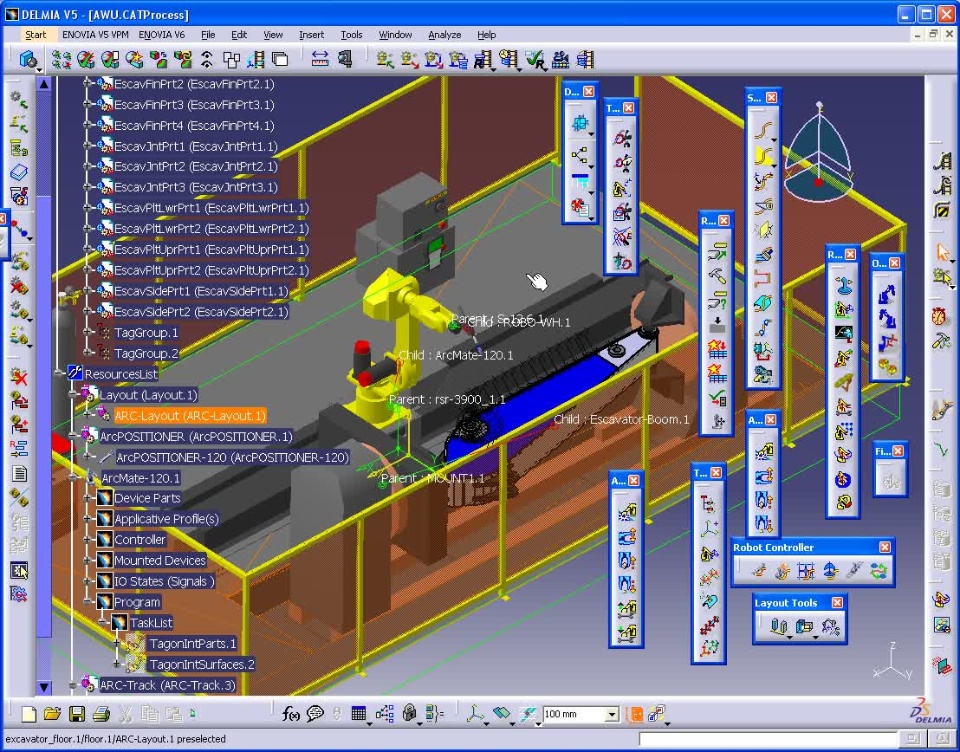Viewport: 960px width, 752px height.
Task: Click the Axis System icon
Action: [x=475, y=713]
